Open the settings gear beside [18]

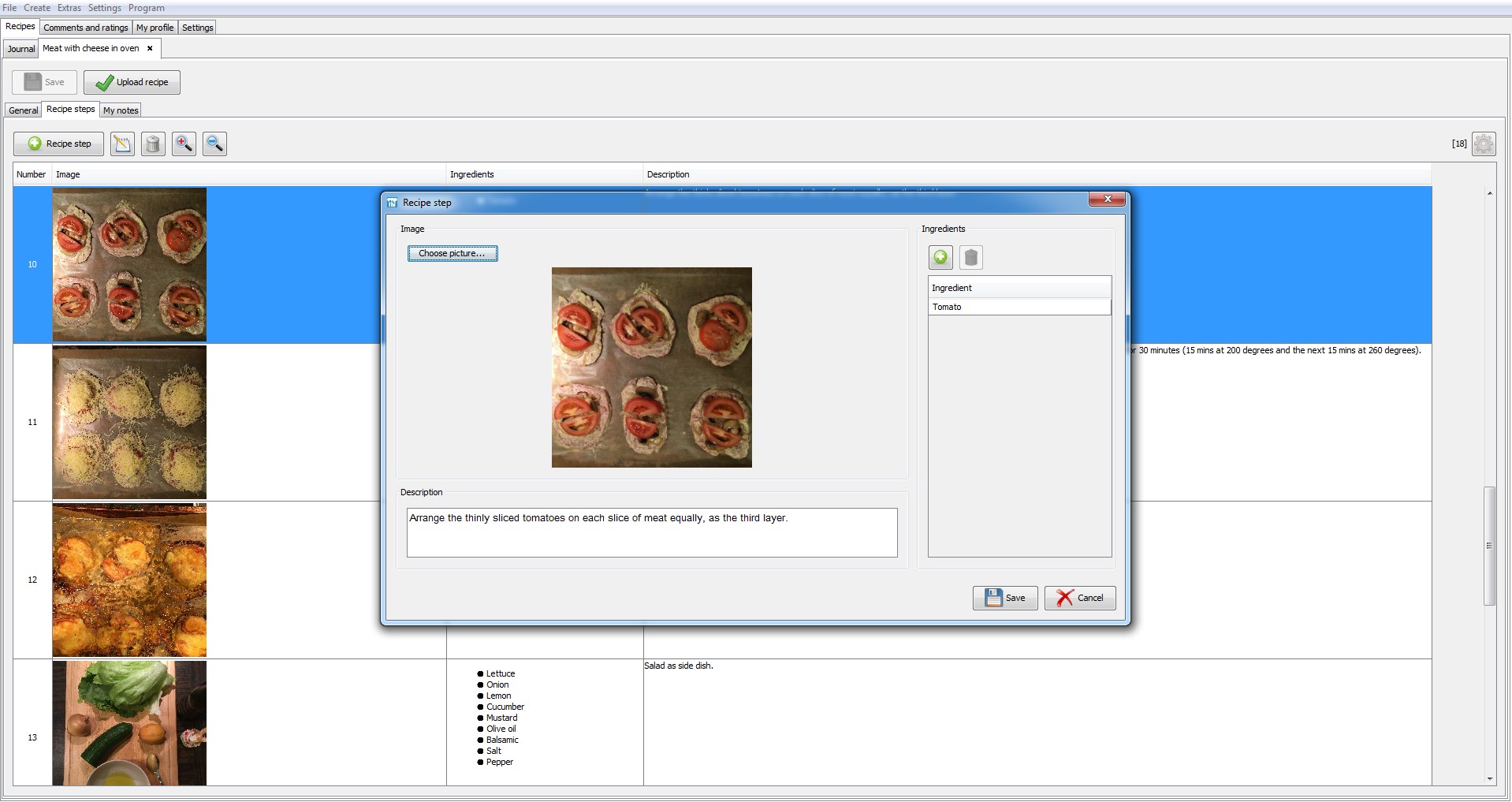point(1484,144)
